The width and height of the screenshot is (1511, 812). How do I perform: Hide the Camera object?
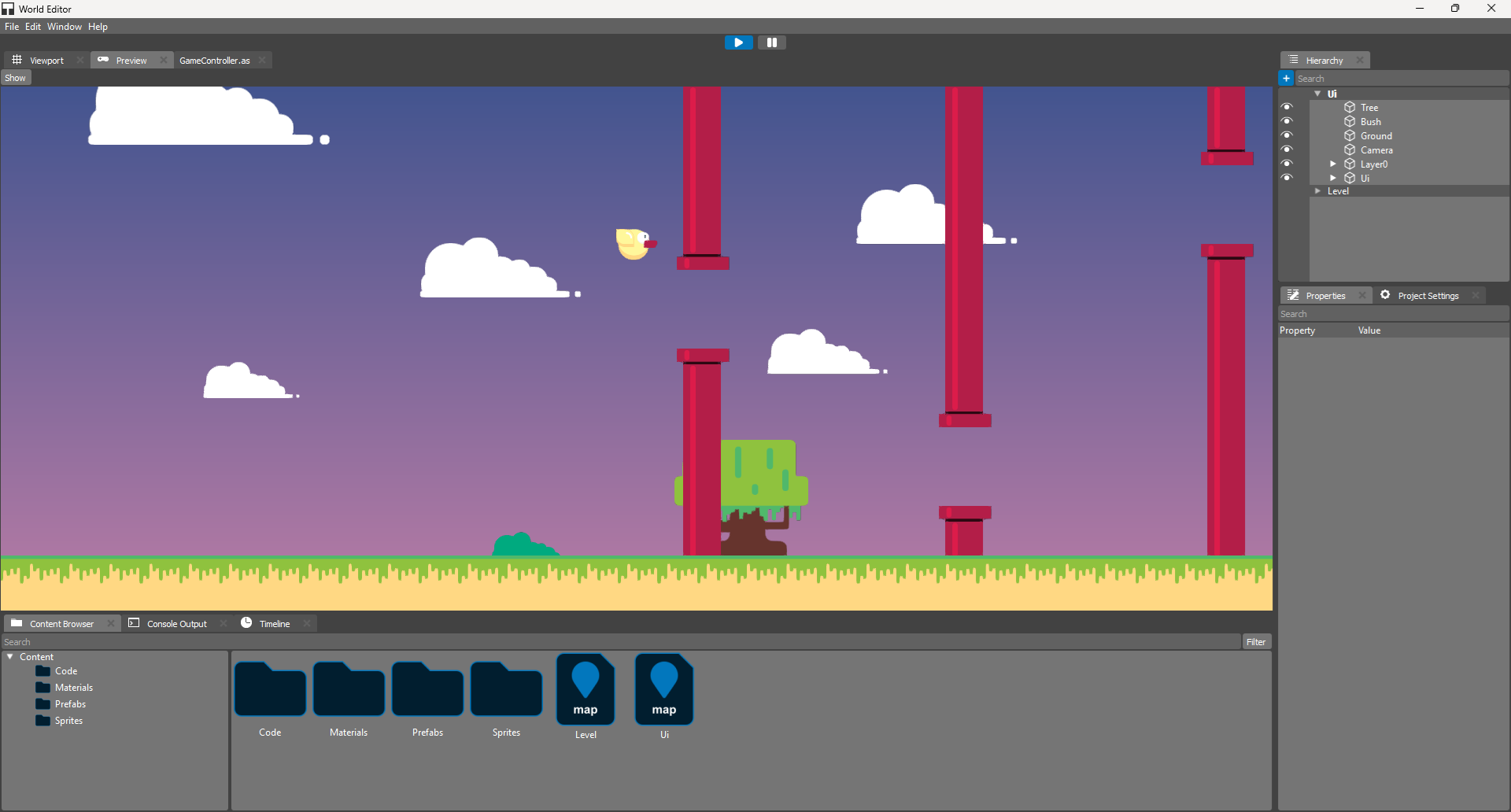pos(1287,149)
